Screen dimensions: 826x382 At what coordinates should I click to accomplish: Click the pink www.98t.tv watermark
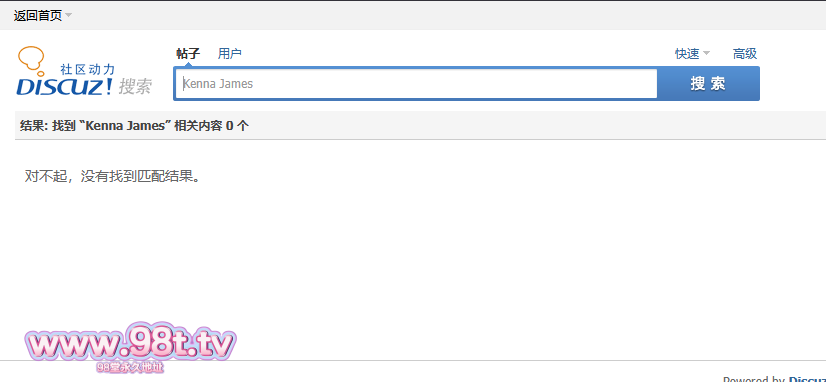130,345
